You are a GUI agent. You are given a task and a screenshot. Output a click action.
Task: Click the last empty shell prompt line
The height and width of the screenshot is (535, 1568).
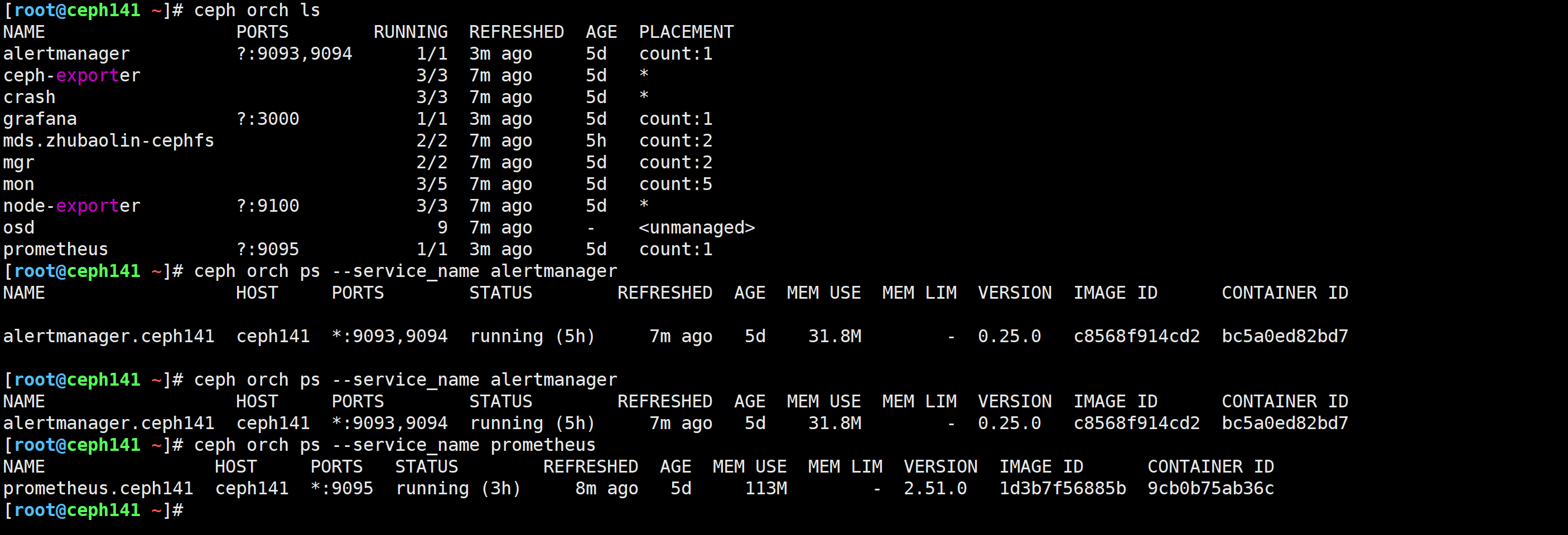[94, 510]
